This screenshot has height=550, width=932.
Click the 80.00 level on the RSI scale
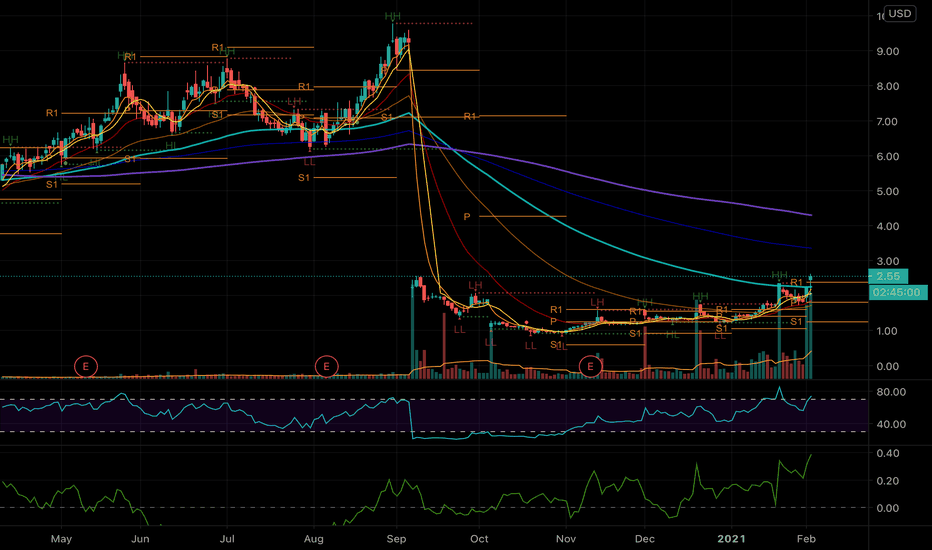tap(891, 392)
